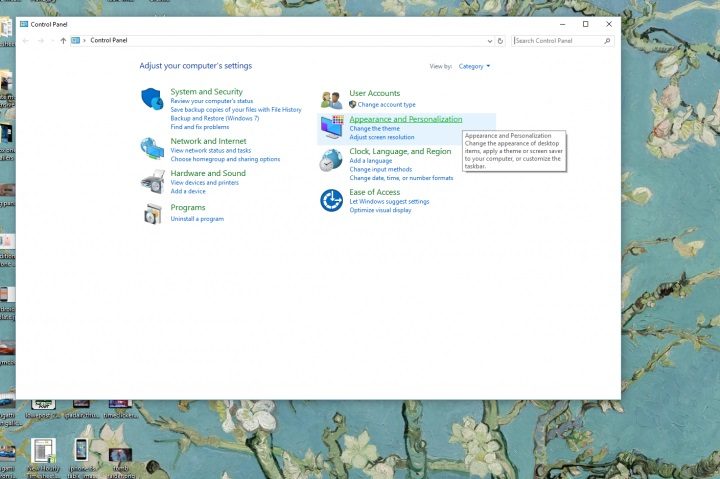The height and width of the screenshot is (479, 720).
Task: Click the Programs category icon
Action: pos(152,212)
